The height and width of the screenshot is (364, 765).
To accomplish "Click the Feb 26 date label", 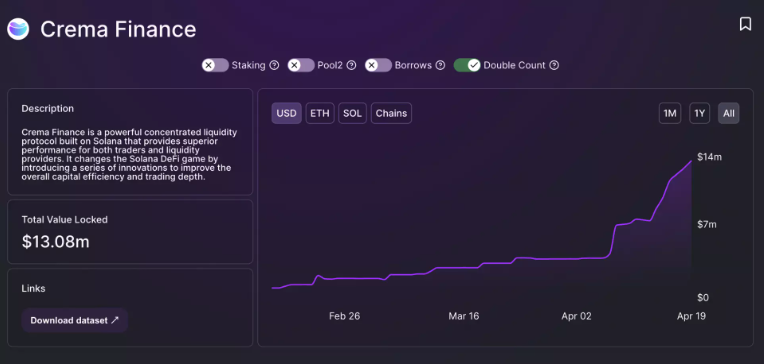I will tap(344, 316).
